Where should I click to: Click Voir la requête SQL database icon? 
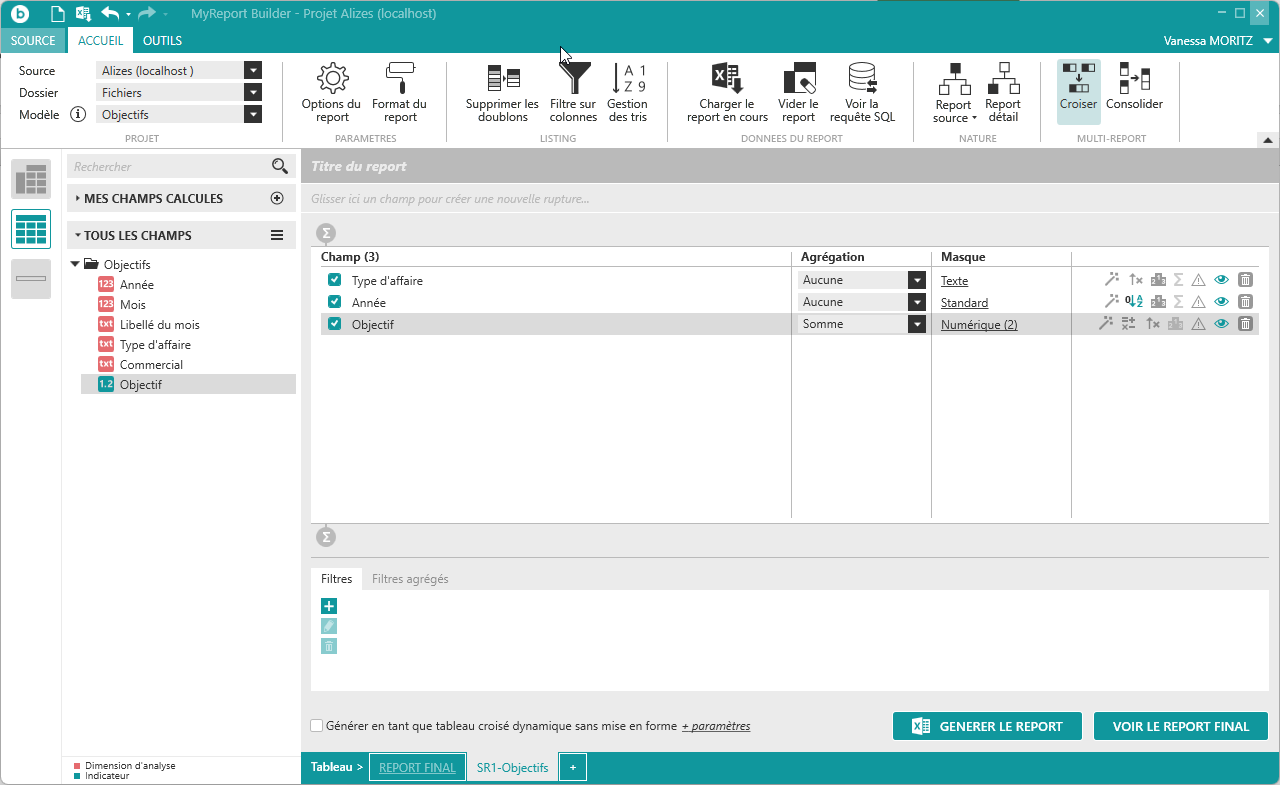[862, 79]
